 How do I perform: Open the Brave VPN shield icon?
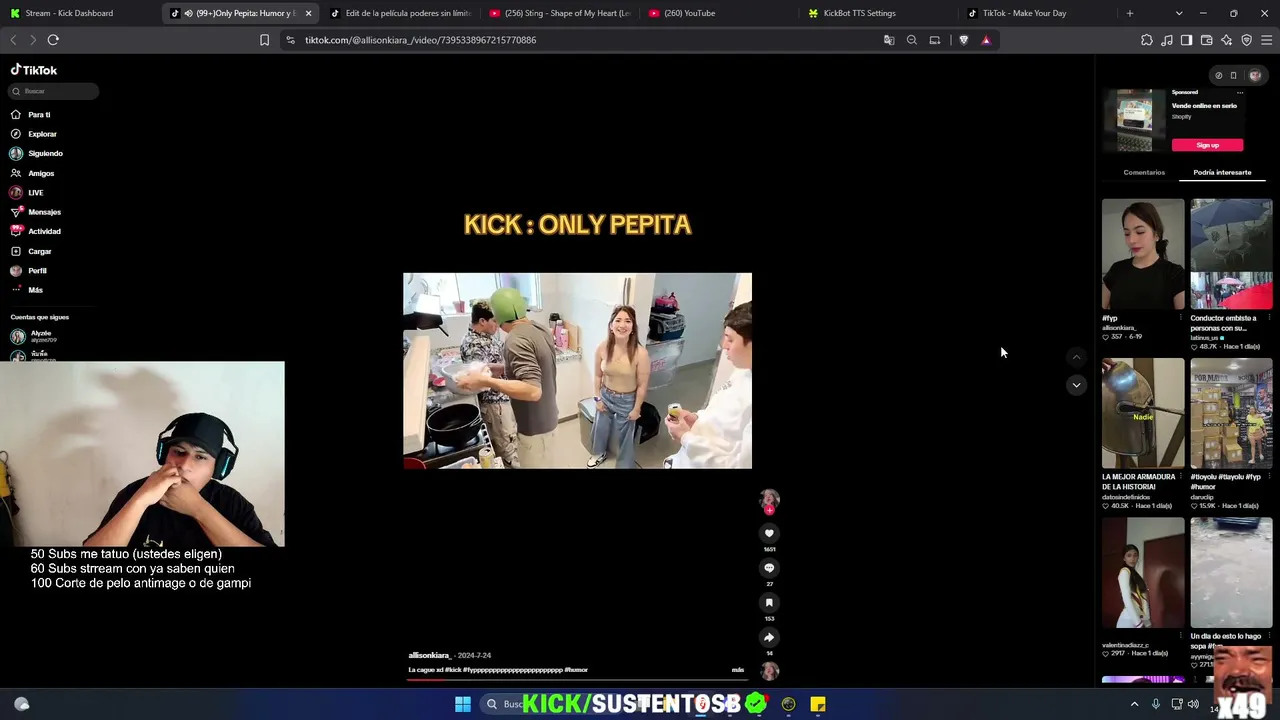(x=1247, y=40)
